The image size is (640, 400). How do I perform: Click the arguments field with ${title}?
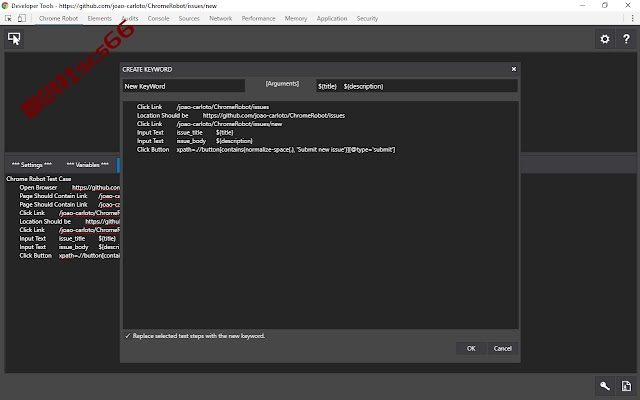tap(417, 86)
